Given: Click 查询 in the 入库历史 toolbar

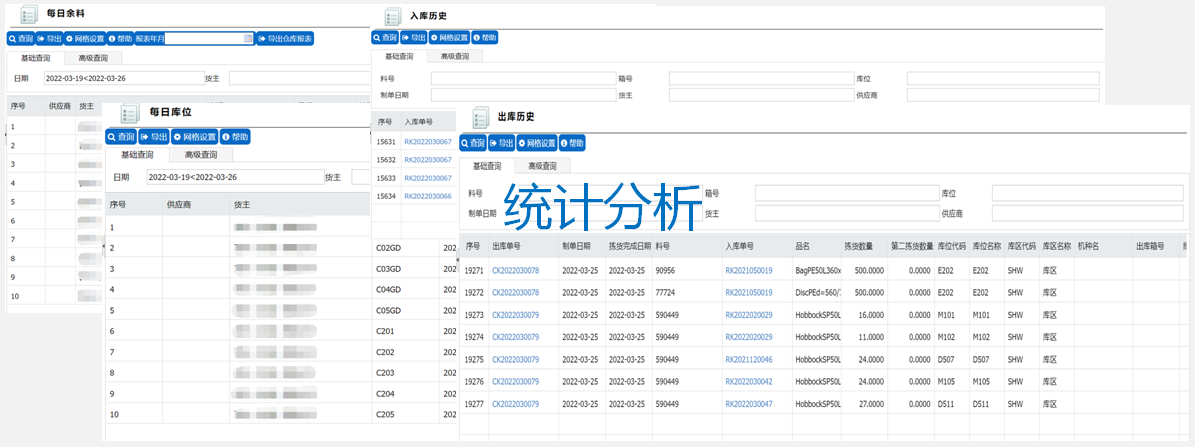Looking at the screenshot, I should (385, 37).
